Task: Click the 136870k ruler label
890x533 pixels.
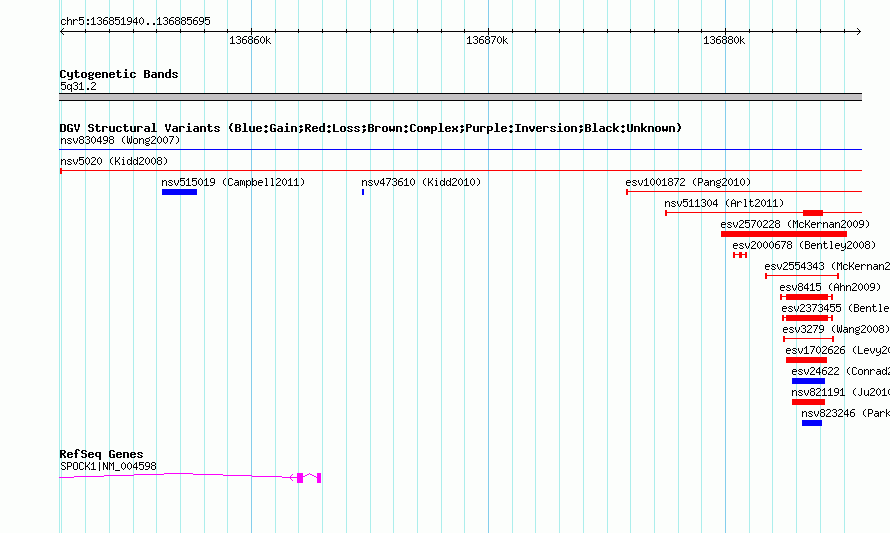Action: tap(487, 40)
